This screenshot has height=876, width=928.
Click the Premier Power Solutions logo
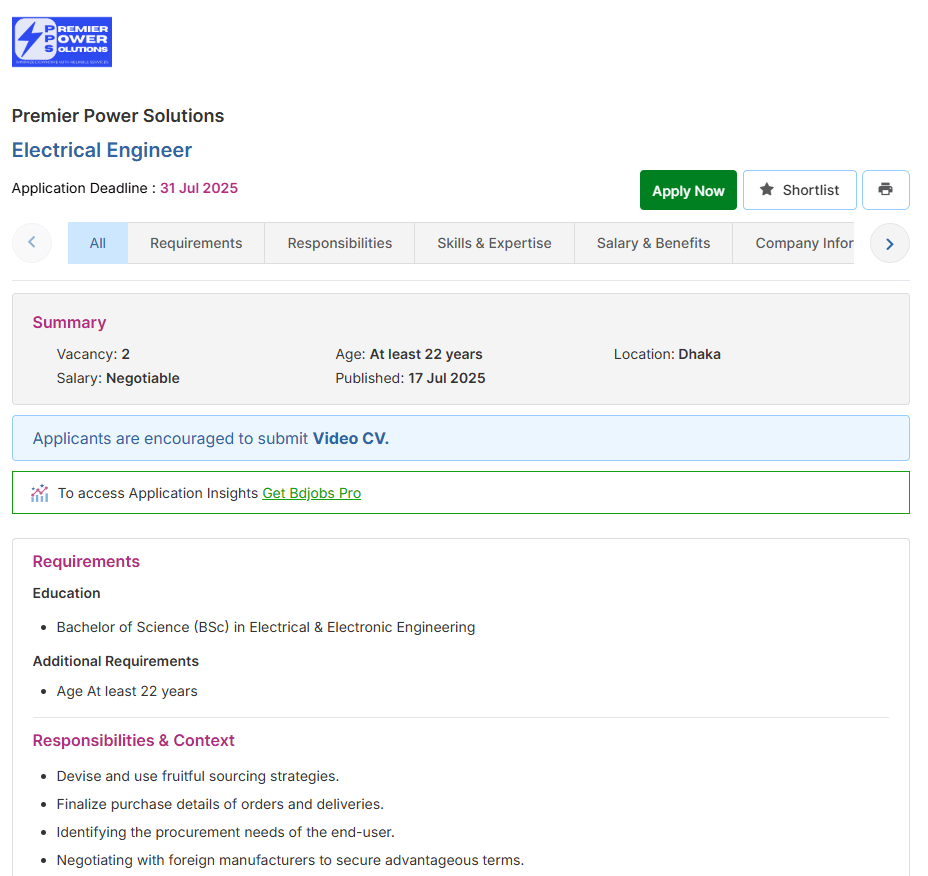[62, 41]
